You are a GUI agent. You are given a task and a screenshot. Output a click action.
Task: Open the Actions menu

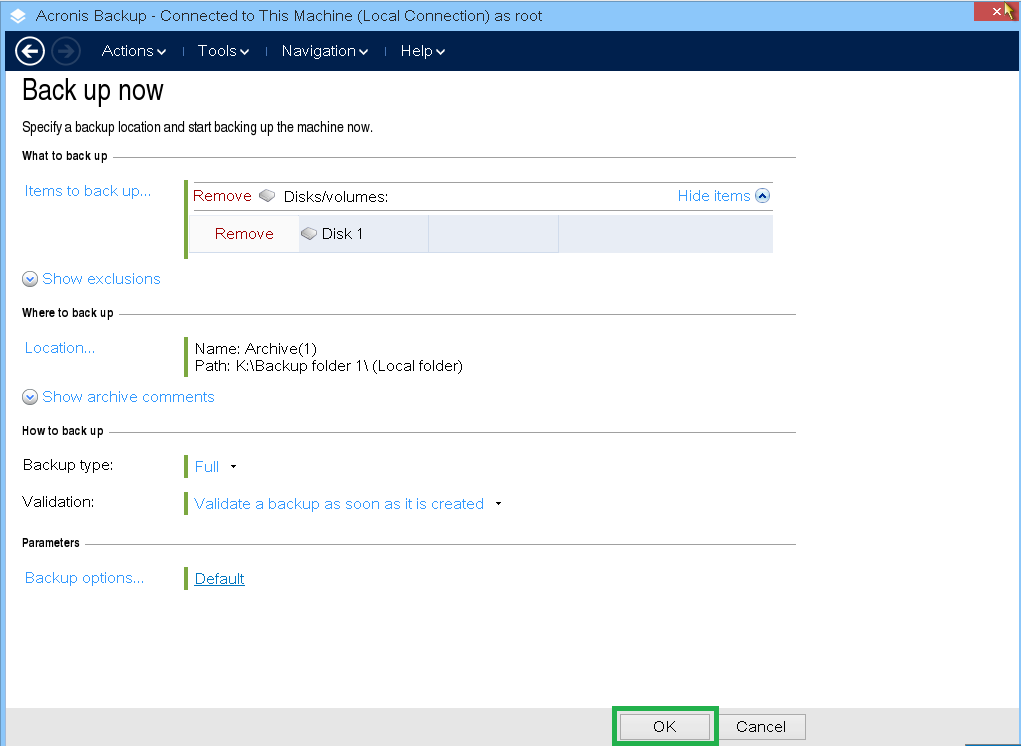[133, 51]
